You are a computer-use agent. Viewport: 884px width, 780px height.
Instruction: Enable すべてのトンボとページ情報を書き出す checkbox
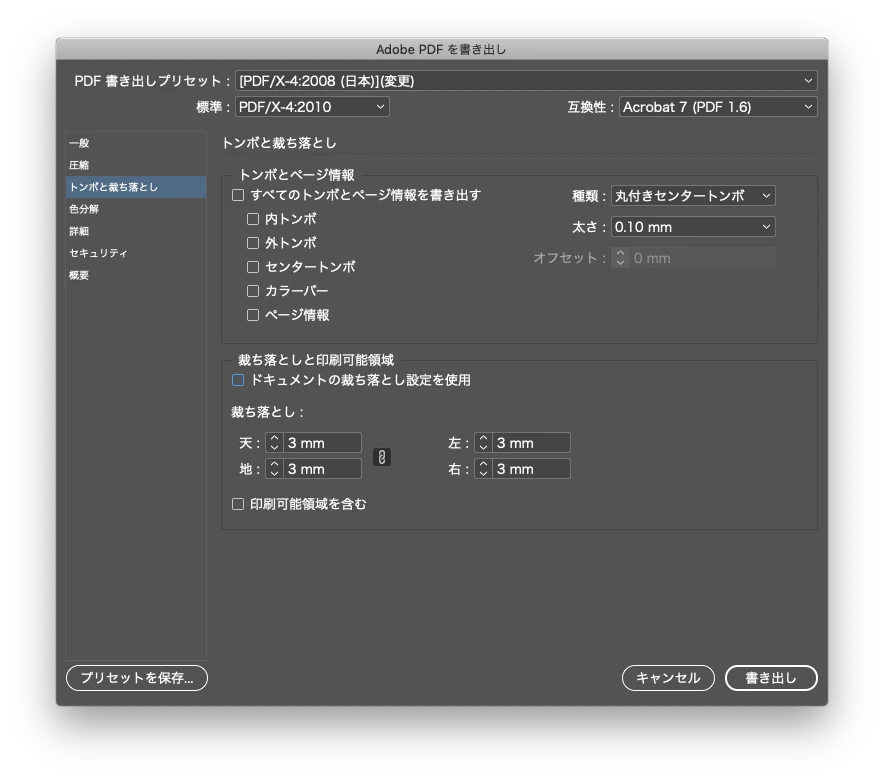pyautogui.click(x=238, y=195)
